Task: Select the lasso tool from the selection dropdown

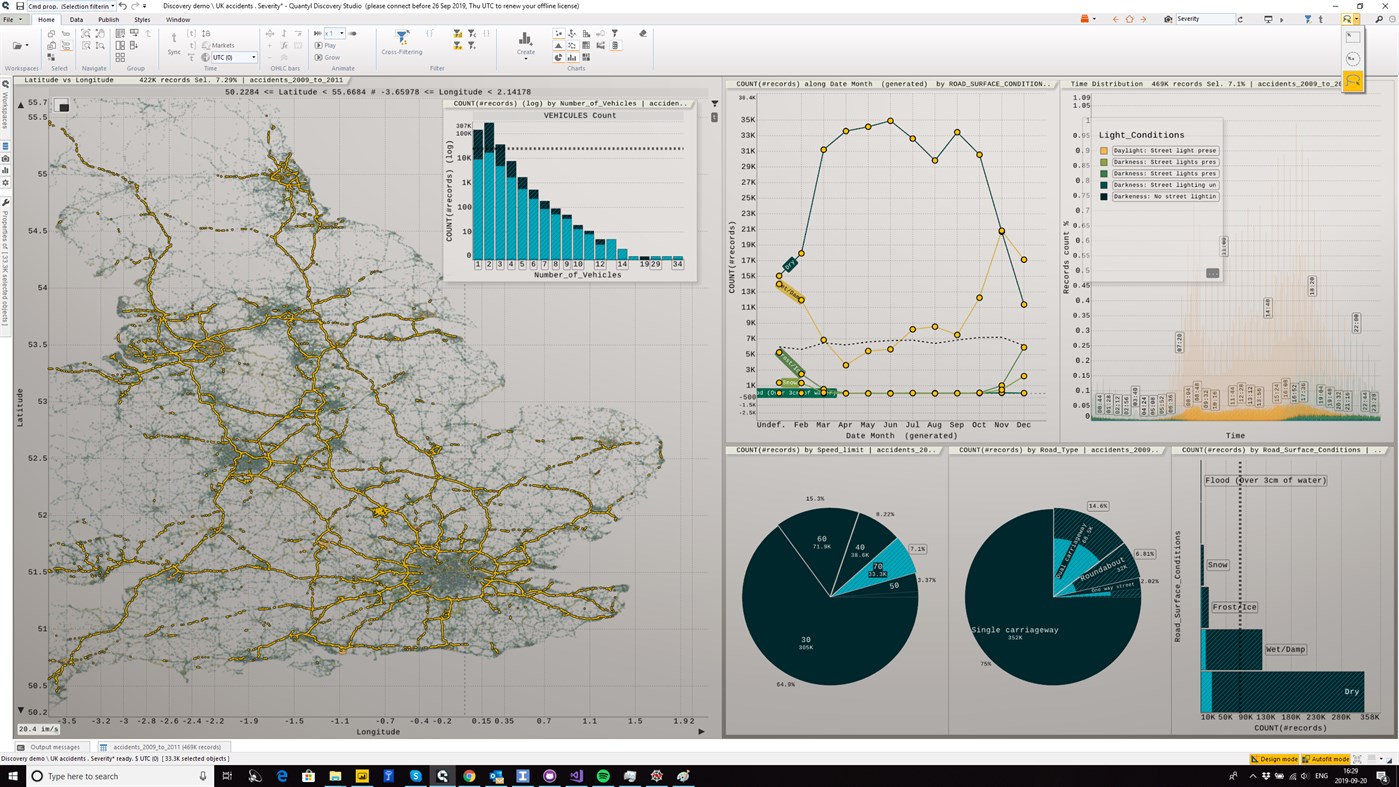Action: coord(64,46)
